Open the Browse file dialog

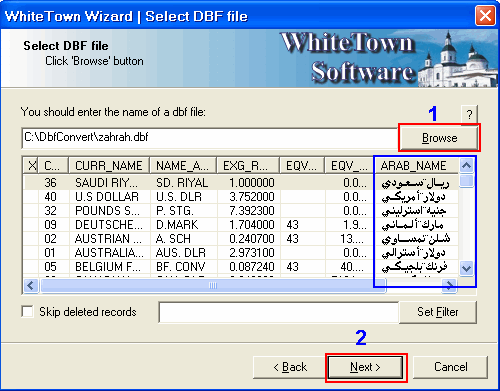tap(439, 138)
